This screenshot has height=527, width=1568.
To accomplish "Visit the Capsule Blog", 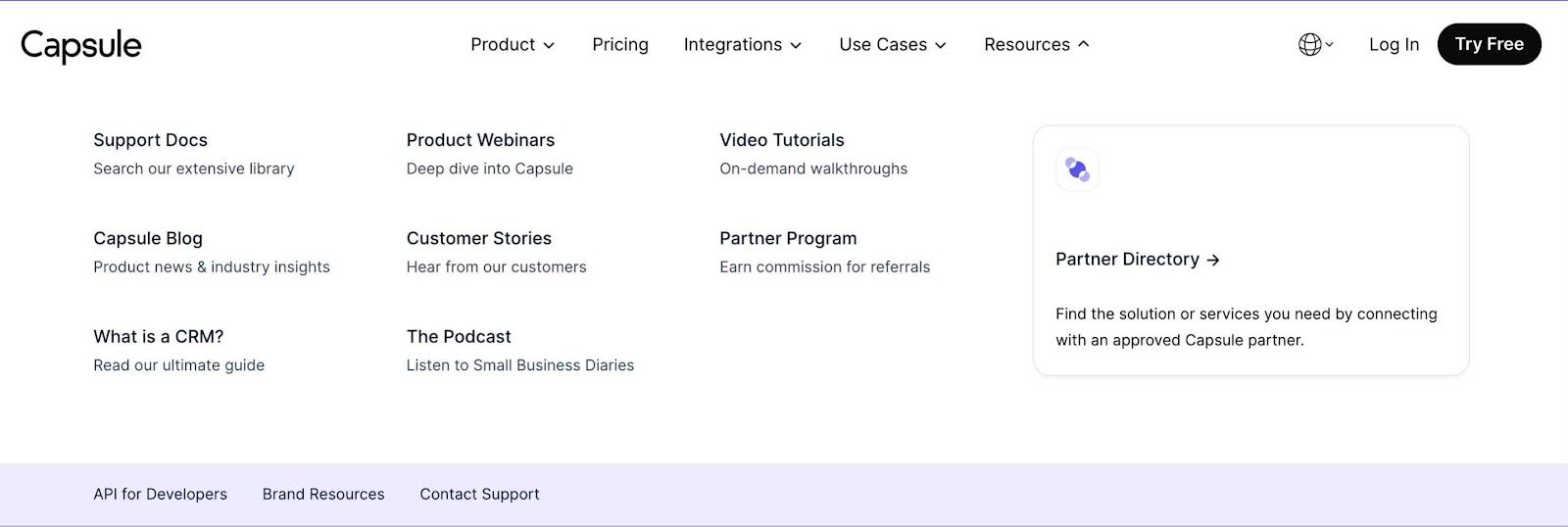I will pos(148,238).
